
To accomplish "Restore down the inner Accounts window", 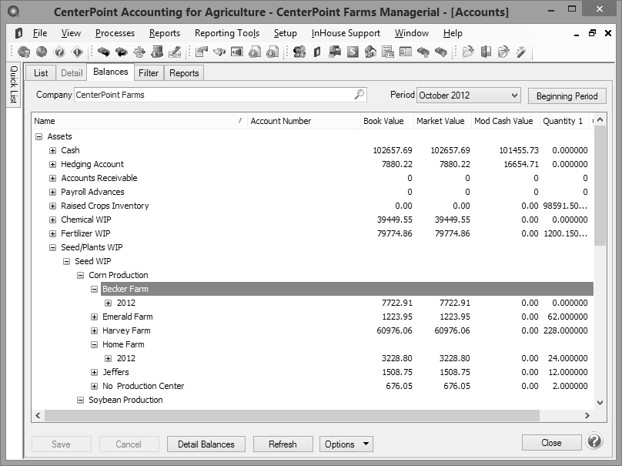I will [x=592, y=33].
